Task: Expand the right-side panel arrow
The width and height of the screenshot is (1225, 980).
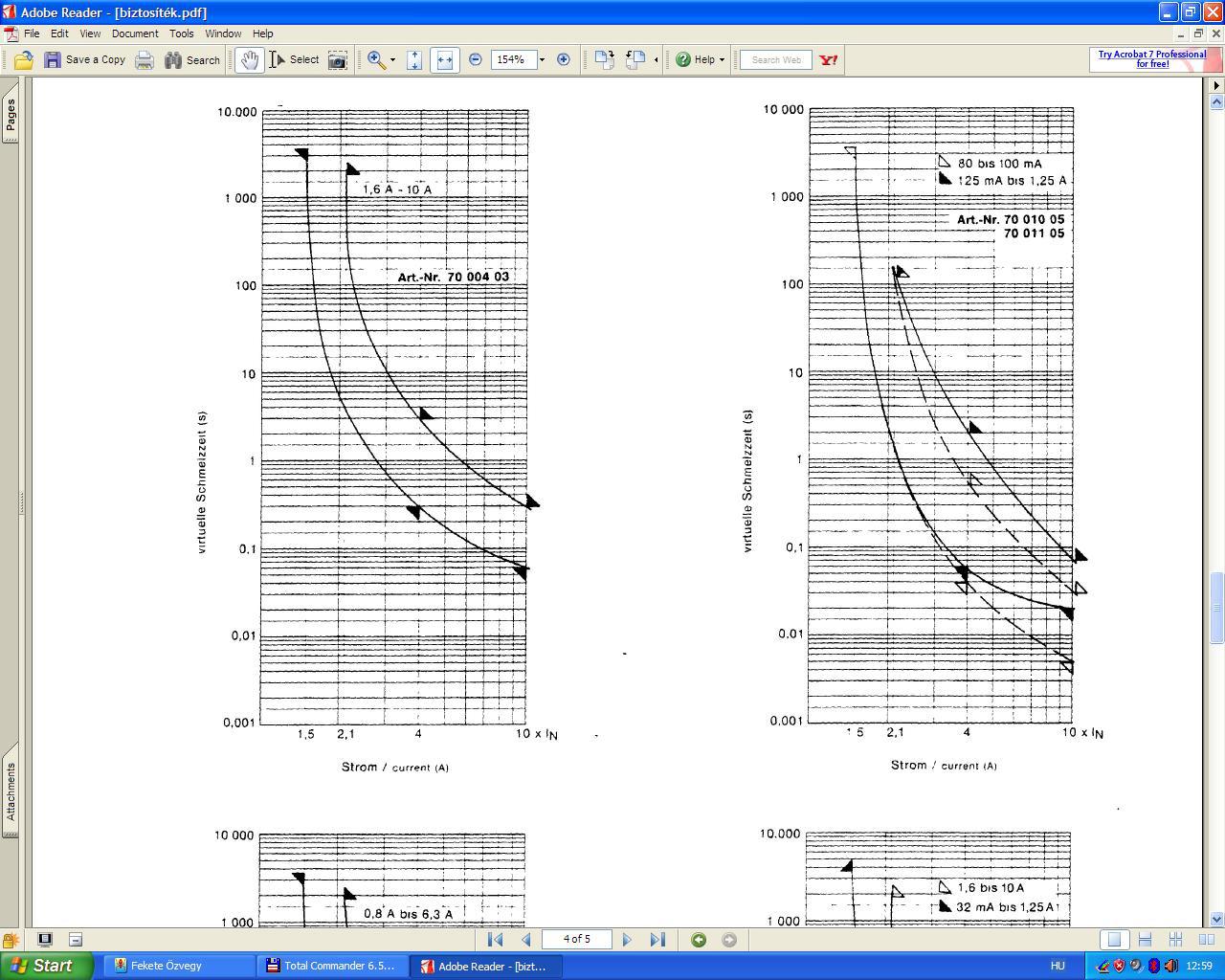Action: point(1216,85)
